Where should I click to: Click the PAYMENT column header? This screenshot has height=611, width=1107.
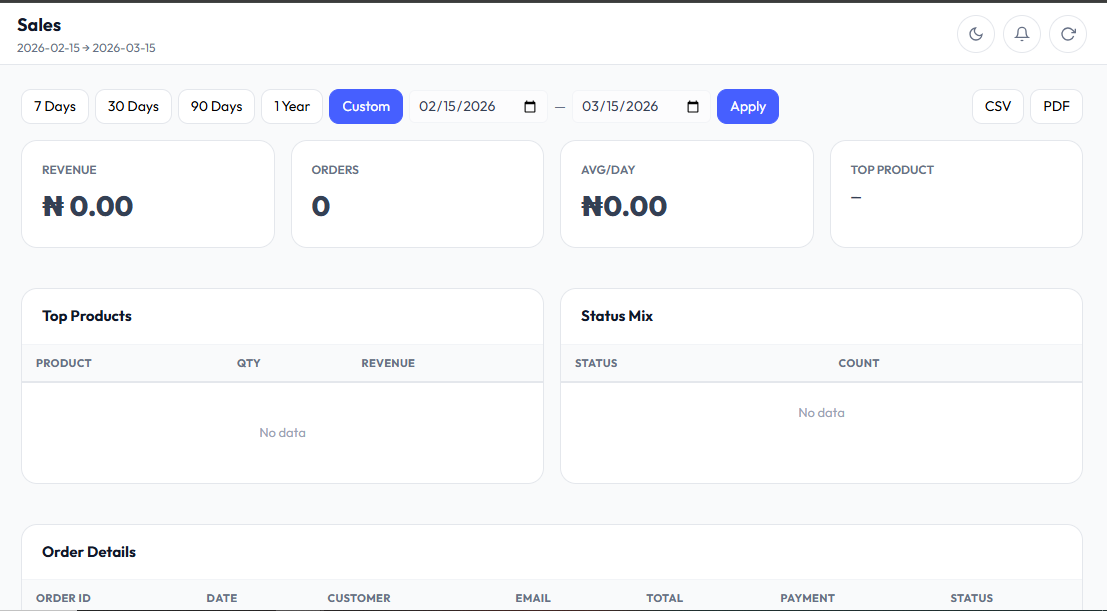click(808, 598)
